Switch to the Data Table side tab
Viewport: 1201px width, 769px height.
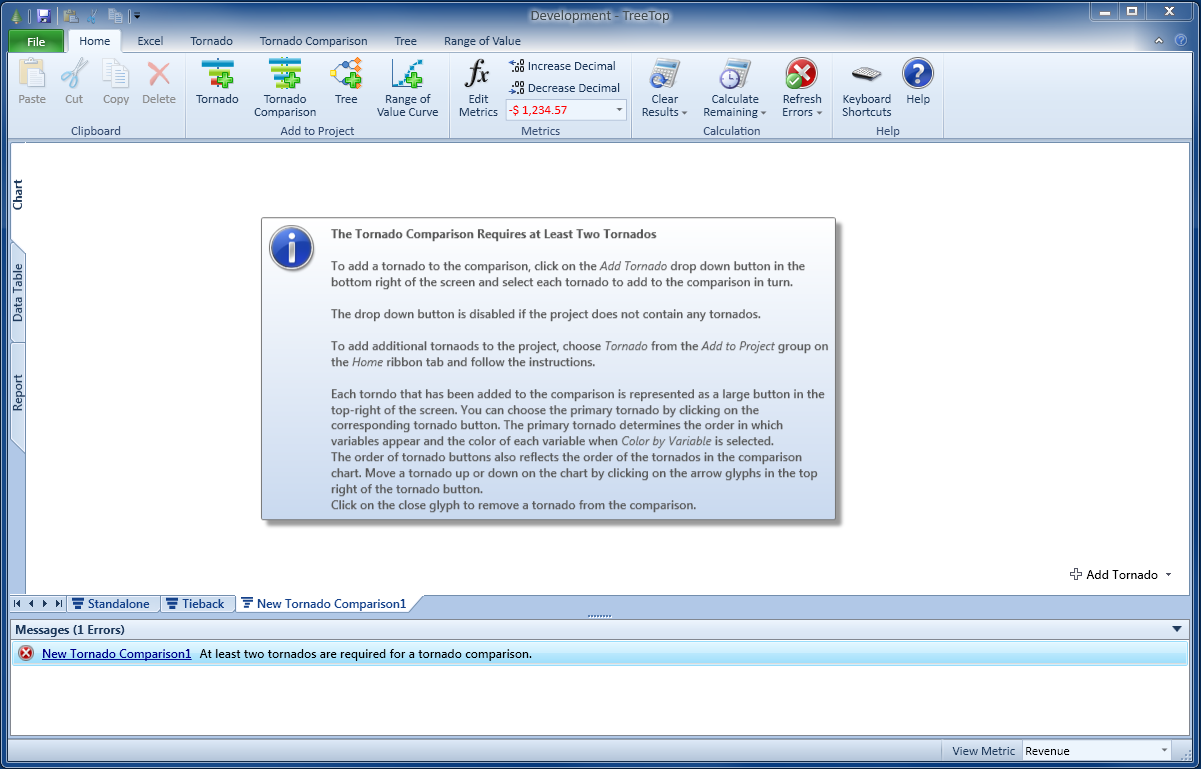click(x=18, y=293)
